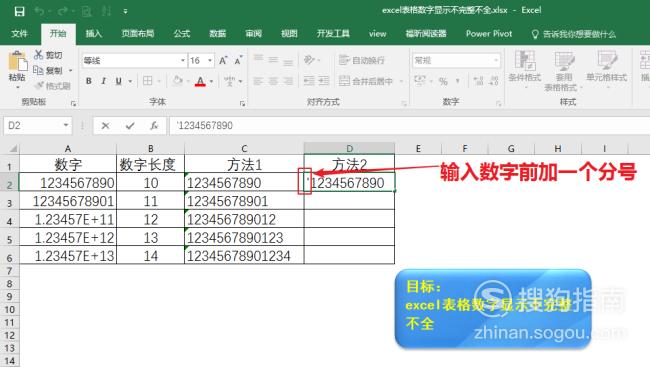650x367 pixels.
Task: Click the Undo arrow in quick access toolbar
Action: [x=39, y=11]
